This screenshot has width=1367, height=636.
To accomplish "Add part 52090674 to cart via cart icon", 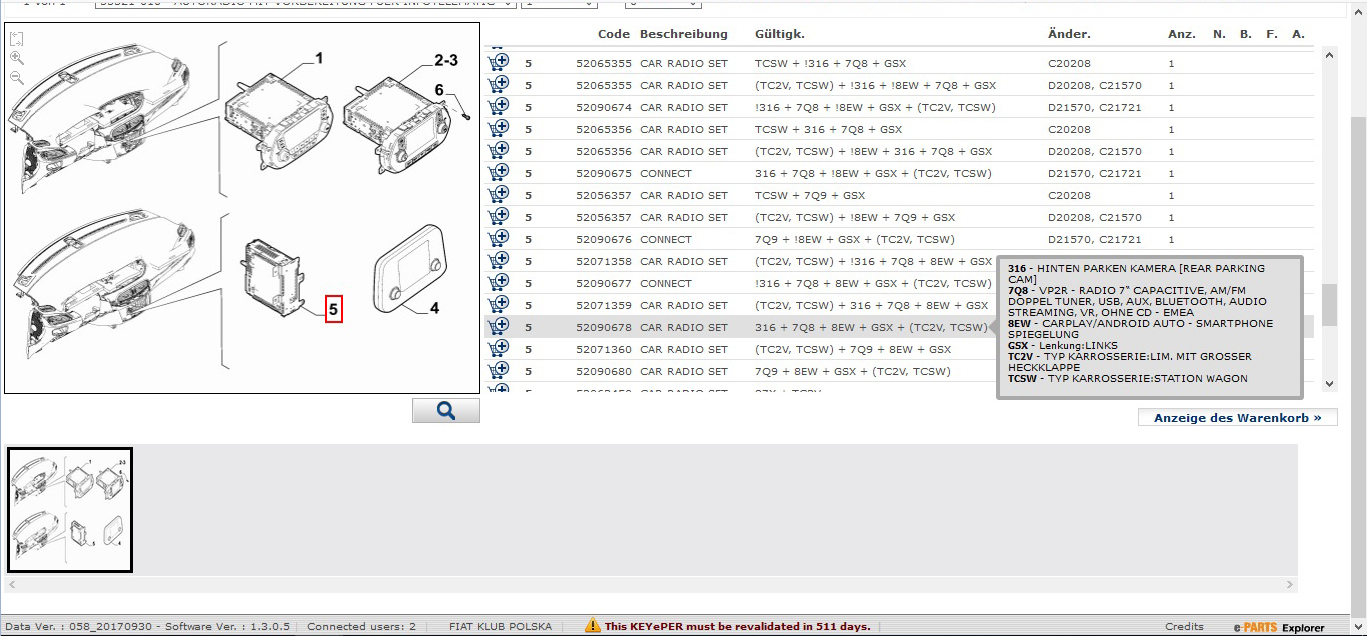I will pyautogui.click(x=498, y=106).
